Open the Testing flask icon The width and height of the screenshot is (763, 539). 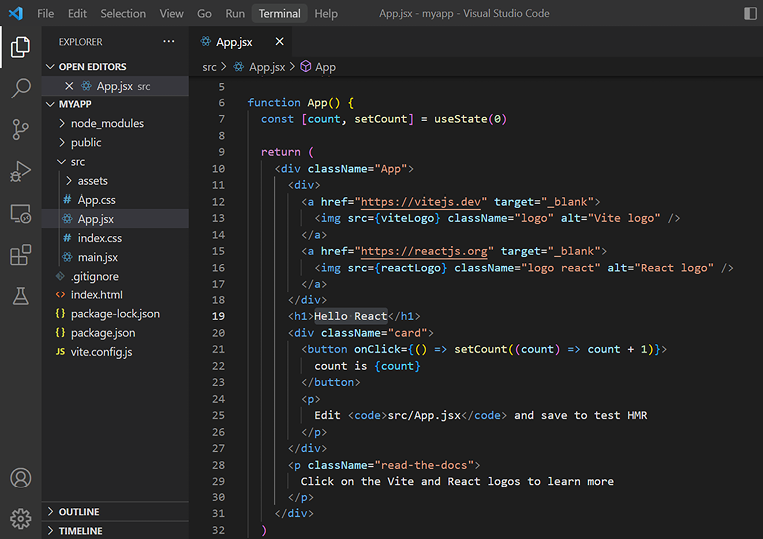pyautogui.click(x=20, y=296)
